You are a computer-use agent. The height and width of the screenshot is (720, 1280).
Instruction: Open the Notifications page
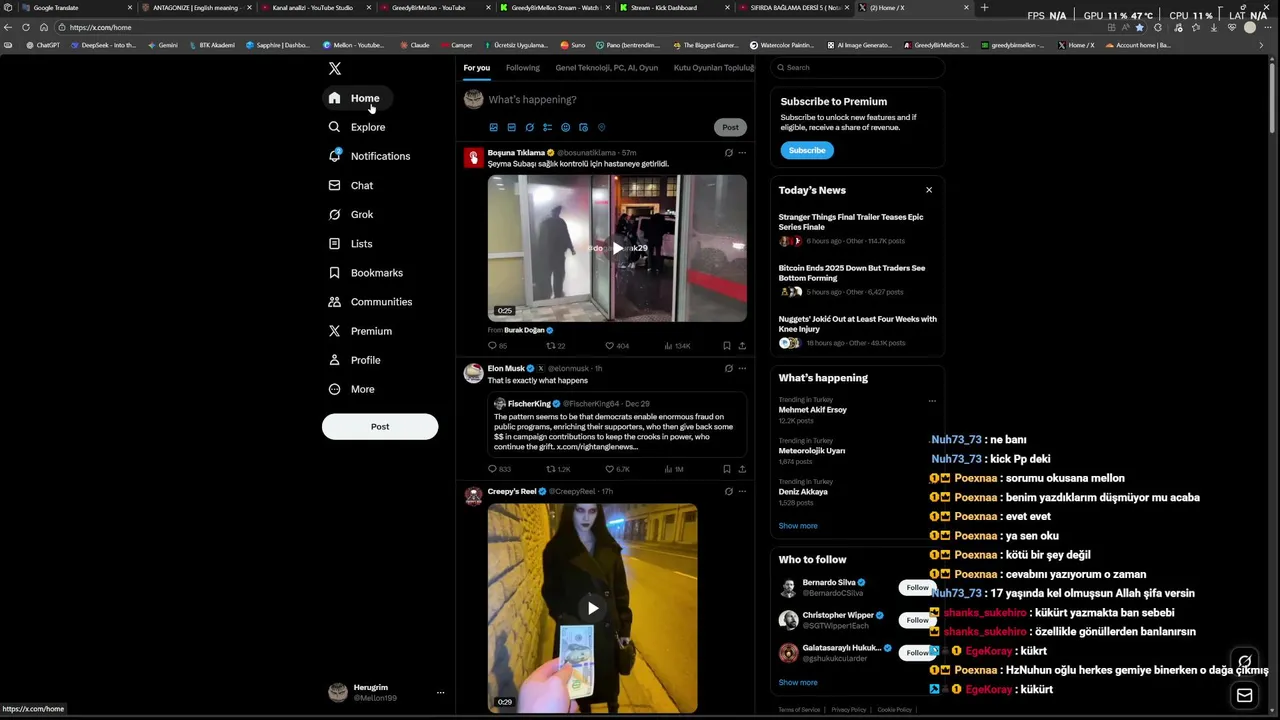click(x=369, y=156)
